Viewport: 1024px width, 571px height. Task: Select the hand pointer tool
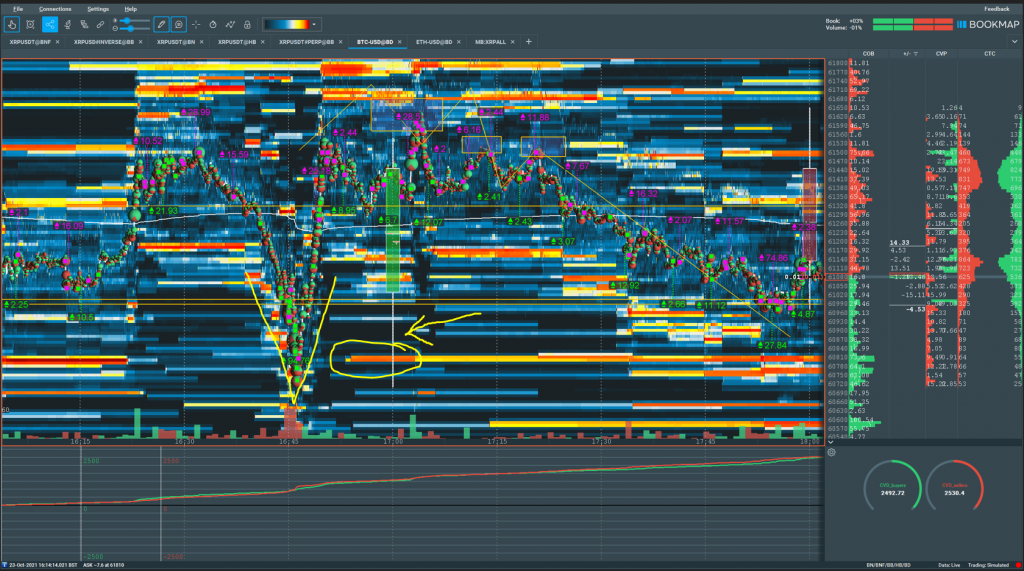[12, 25]
